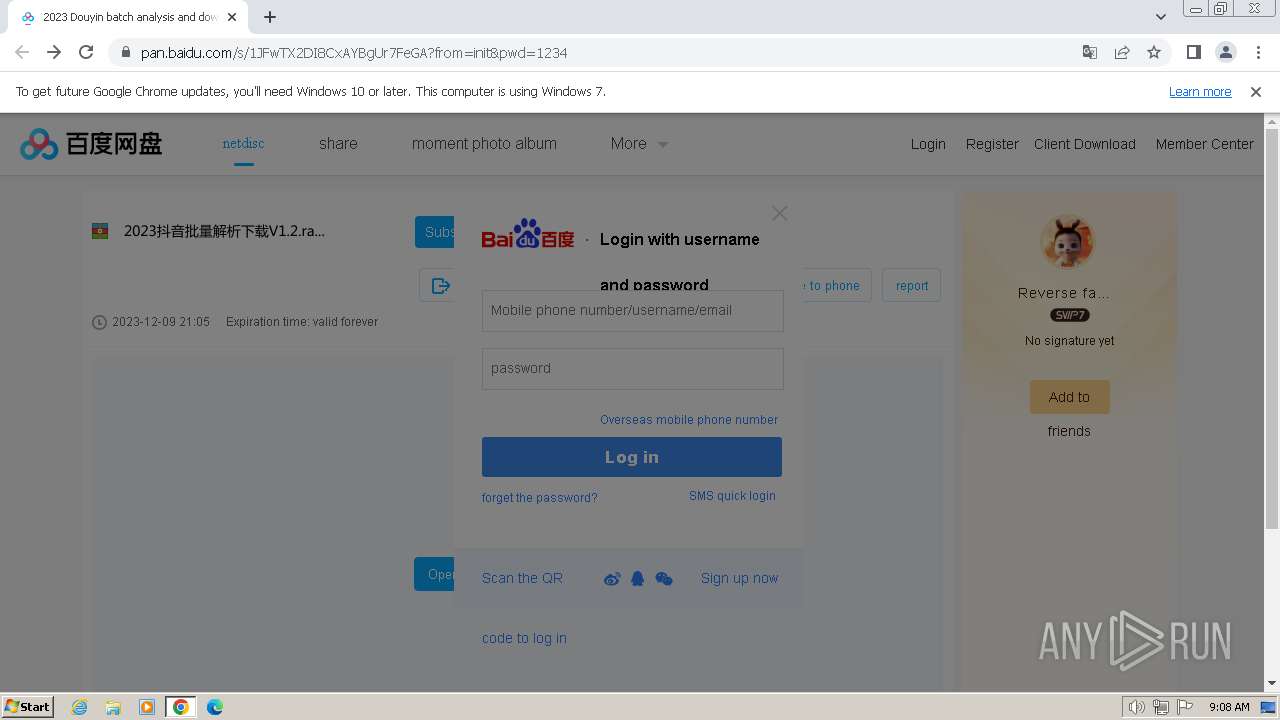Click the Overseas mobile phone number link
Image resolution: width=1280 pixels, height=720 pixels.
point(689,420)
